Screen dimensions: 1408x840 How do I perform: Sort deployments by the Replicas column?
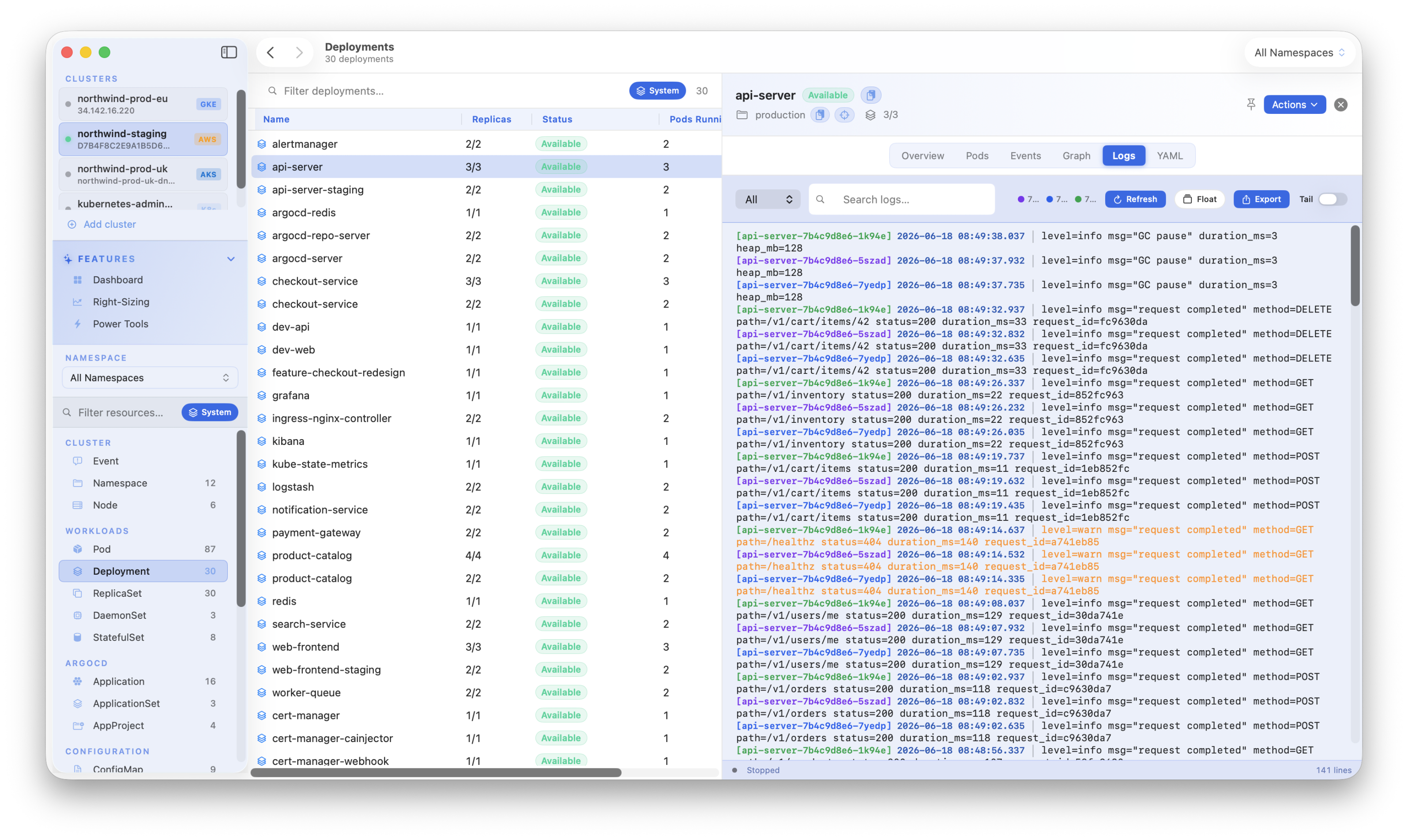click(491, 120)
